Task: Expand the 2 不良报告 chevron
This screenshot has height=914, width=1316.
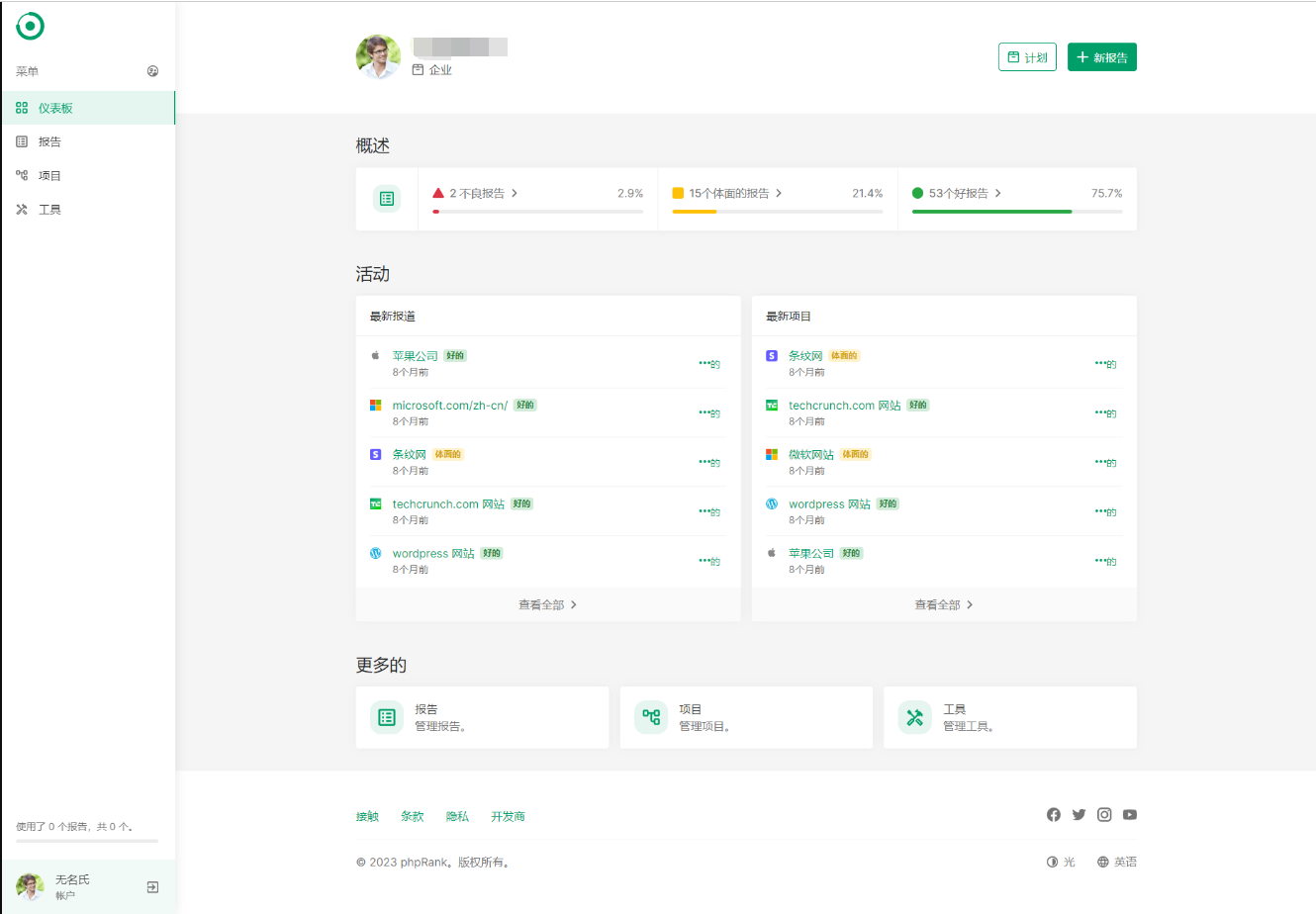Action: coord(517,193)
